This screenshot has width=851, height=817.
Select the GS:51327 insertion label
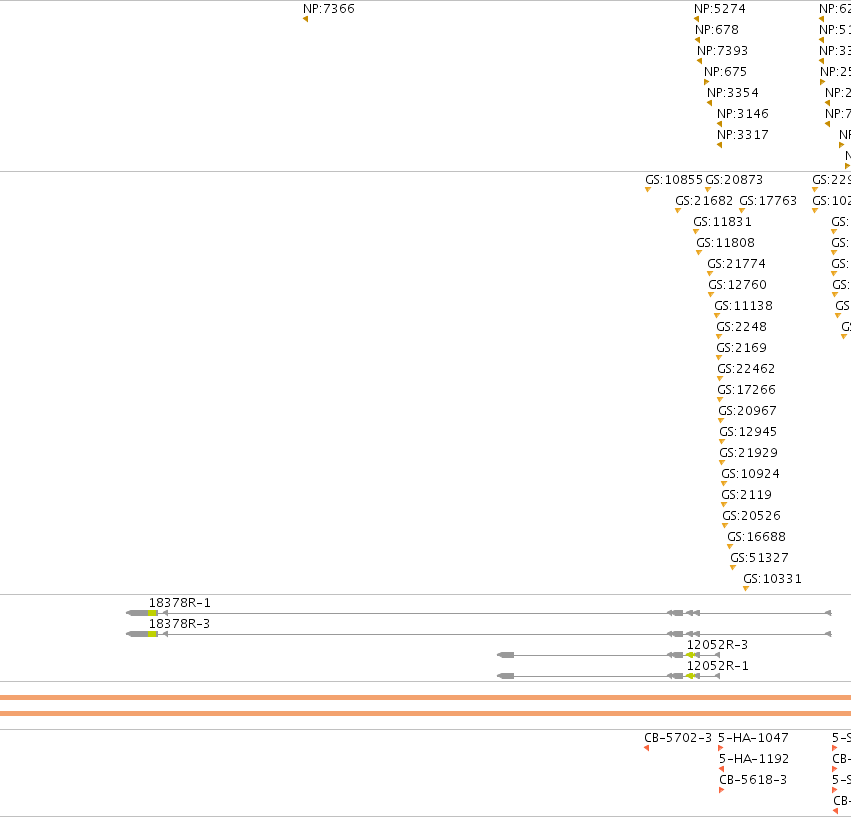click(759, 558)
